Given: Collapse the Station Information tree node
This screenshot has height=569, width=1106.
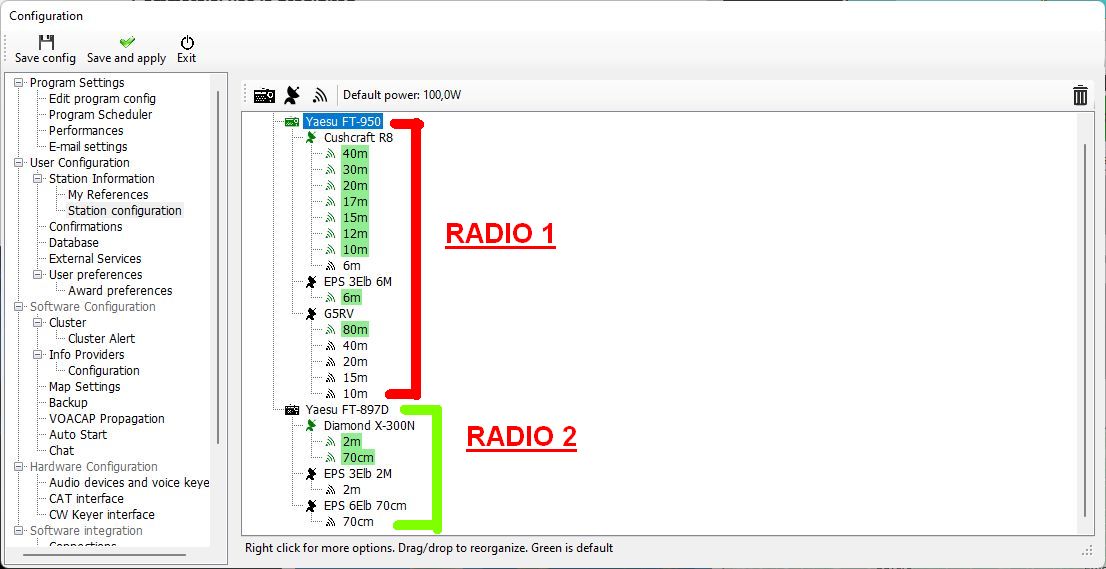Looking at the screenshot, I should pyautogui.click(x=38, y=178).
